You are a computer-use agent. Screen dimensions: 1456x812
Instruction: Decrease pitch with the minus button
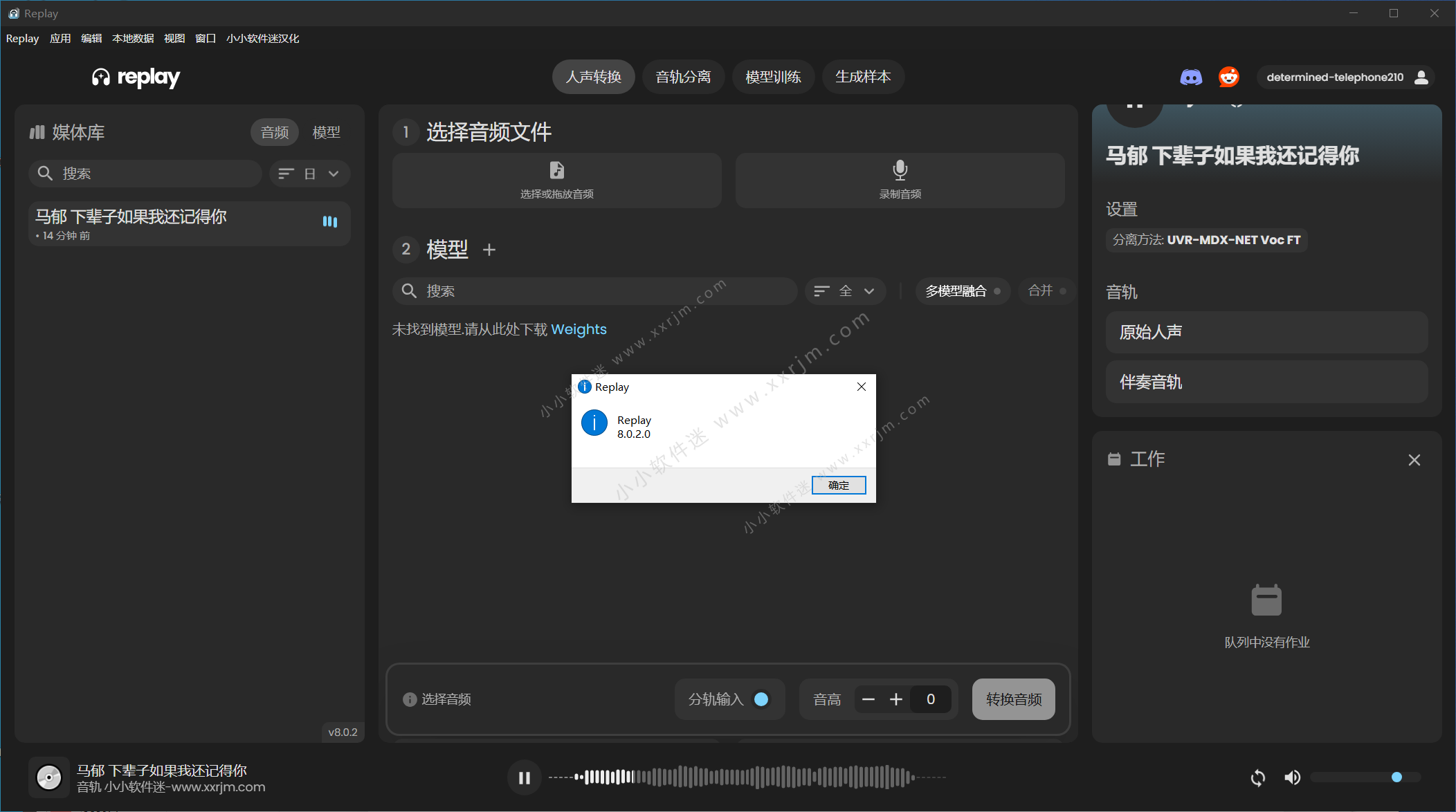868,699
